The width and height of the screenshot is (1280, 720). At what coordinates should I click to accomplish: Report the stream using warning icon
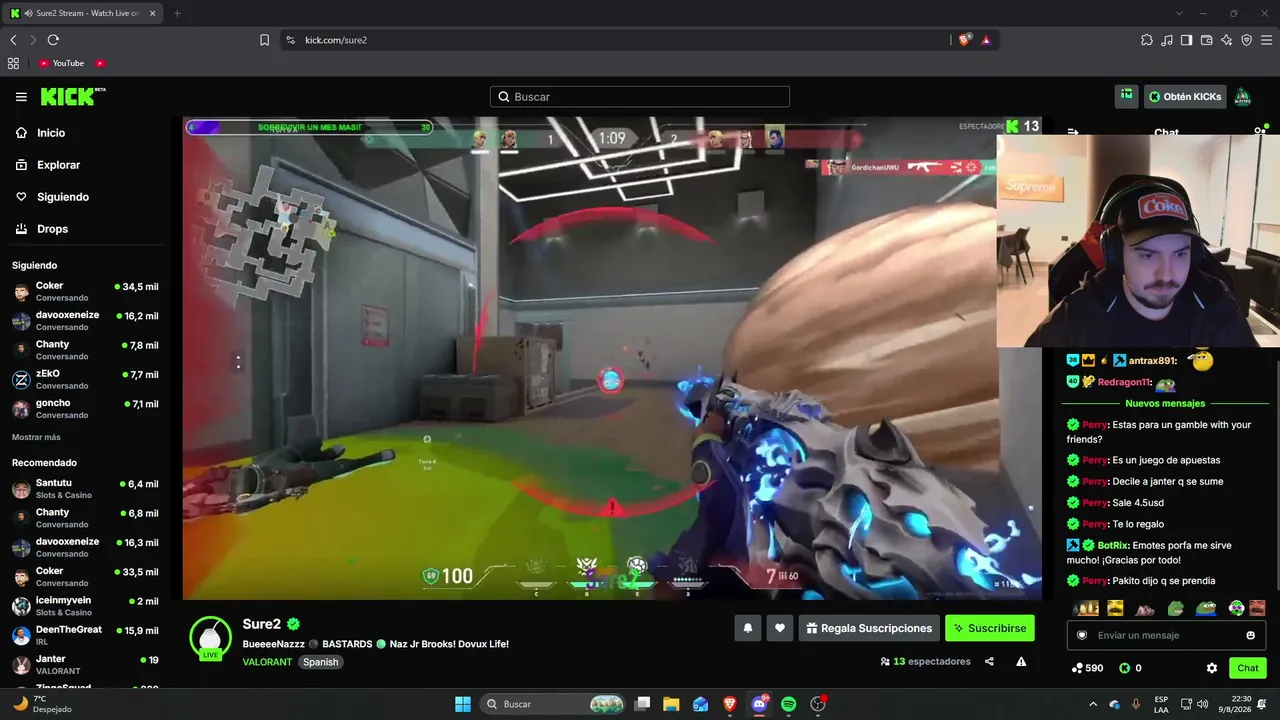point(1021,661)
